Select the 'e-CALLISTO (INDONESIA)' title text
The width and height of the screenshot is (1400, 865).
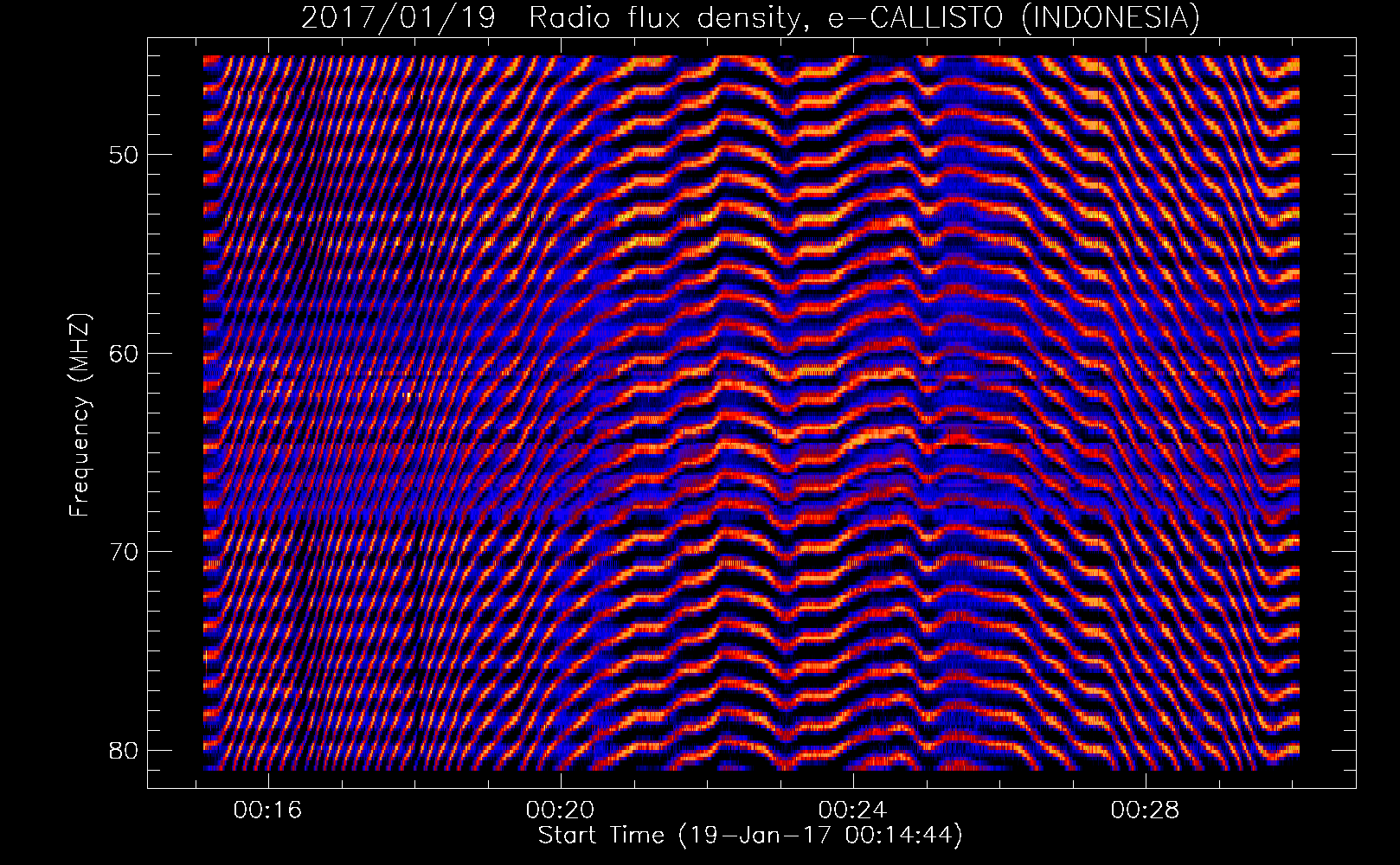1014,17
